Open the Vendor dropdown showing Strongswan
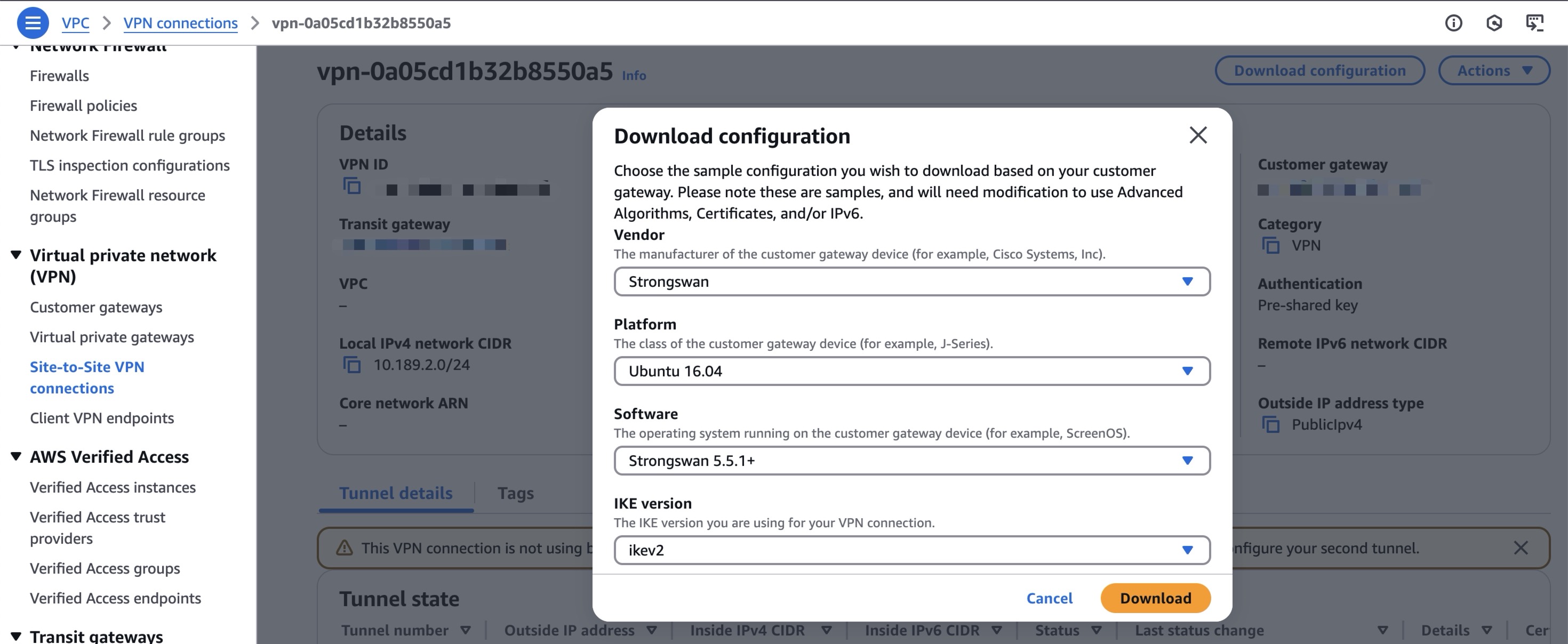The width and height of the screenshot is (1568, 644). (912, 281)
